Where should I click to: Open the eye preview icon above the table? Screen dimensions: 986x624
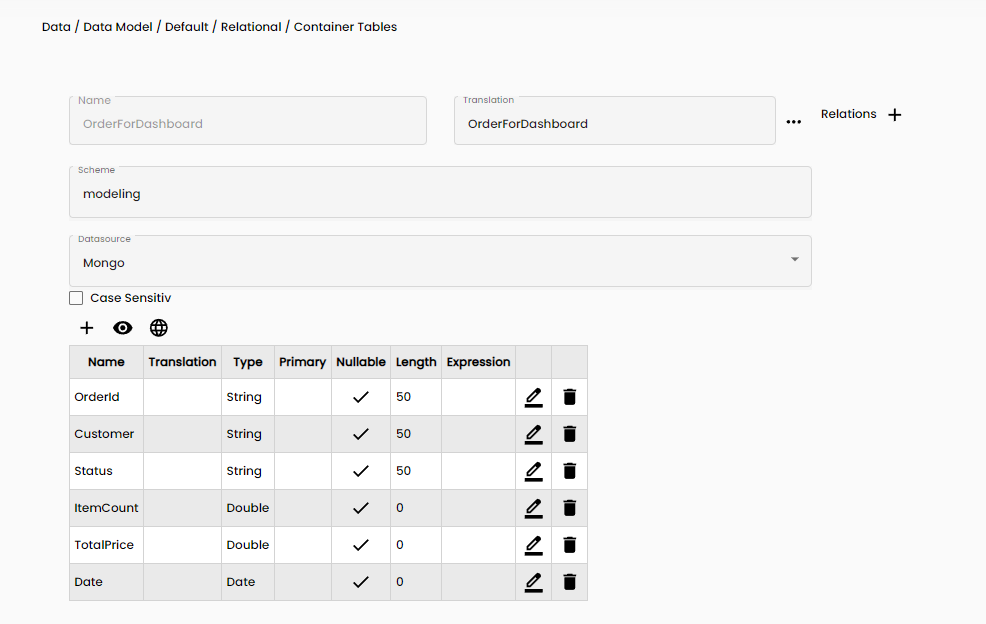click(x=122, y=327)
